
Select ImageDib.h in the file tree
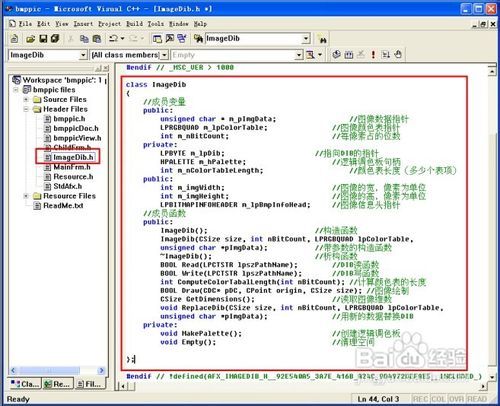click(x=73, y=157)
